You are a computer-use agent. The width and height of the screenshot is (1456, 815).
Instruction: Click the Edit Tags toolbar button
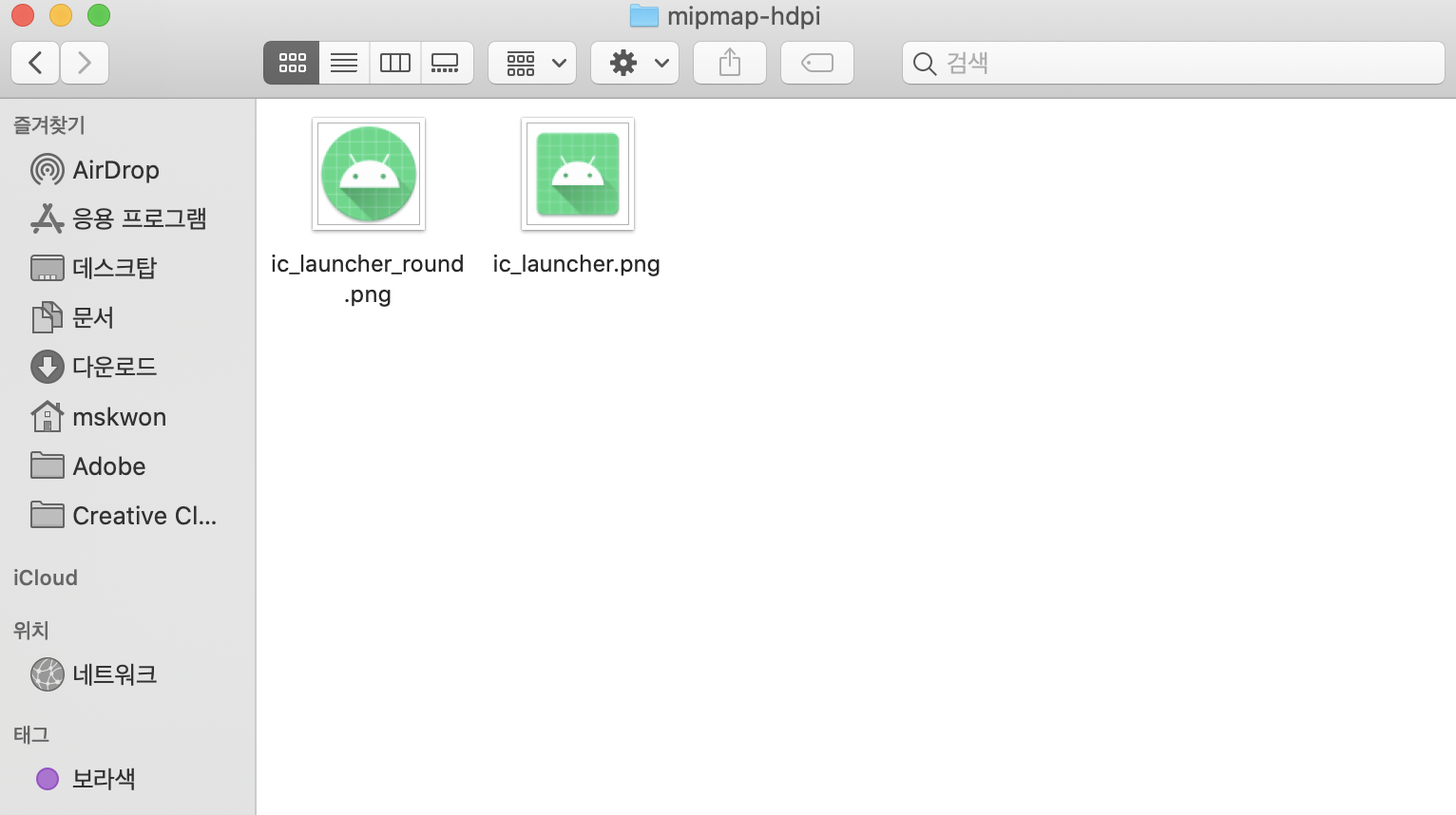point(817,63)
